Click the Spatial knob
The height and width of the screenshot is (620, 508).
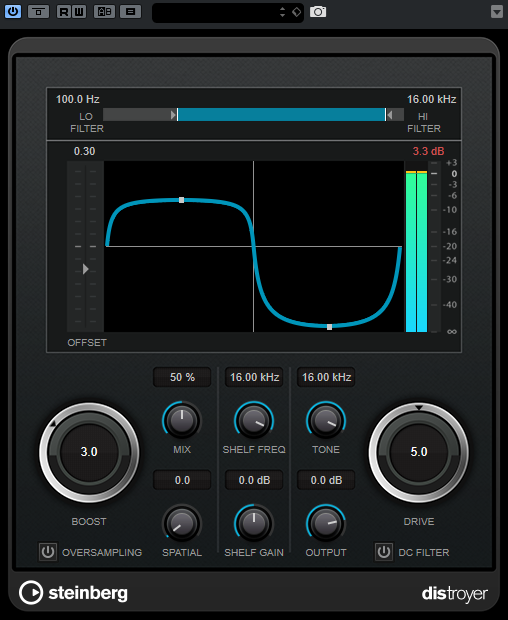(x=182, y=524)
